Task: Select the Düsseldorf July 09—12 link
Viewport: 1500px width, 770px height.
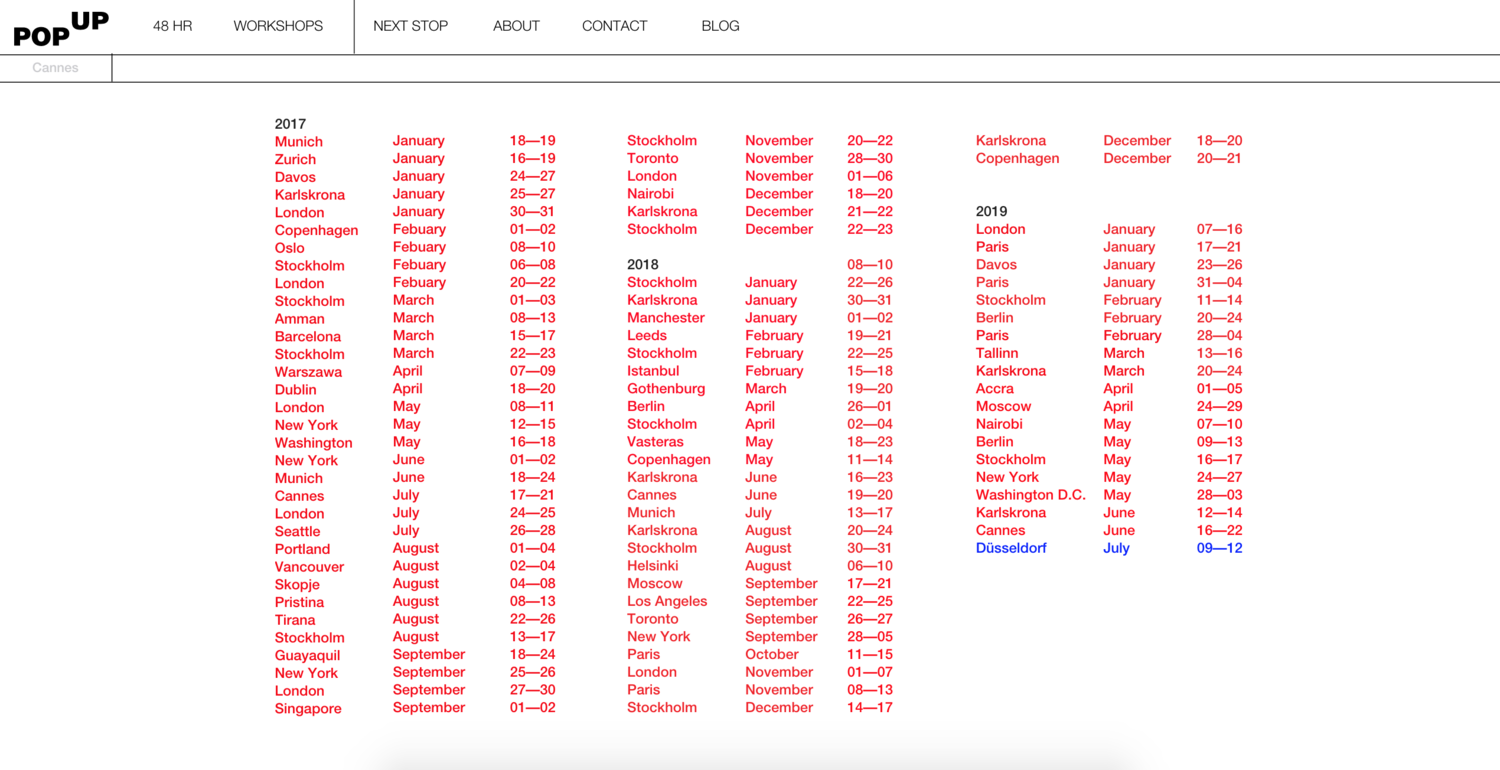Action: pos(1109,548)
